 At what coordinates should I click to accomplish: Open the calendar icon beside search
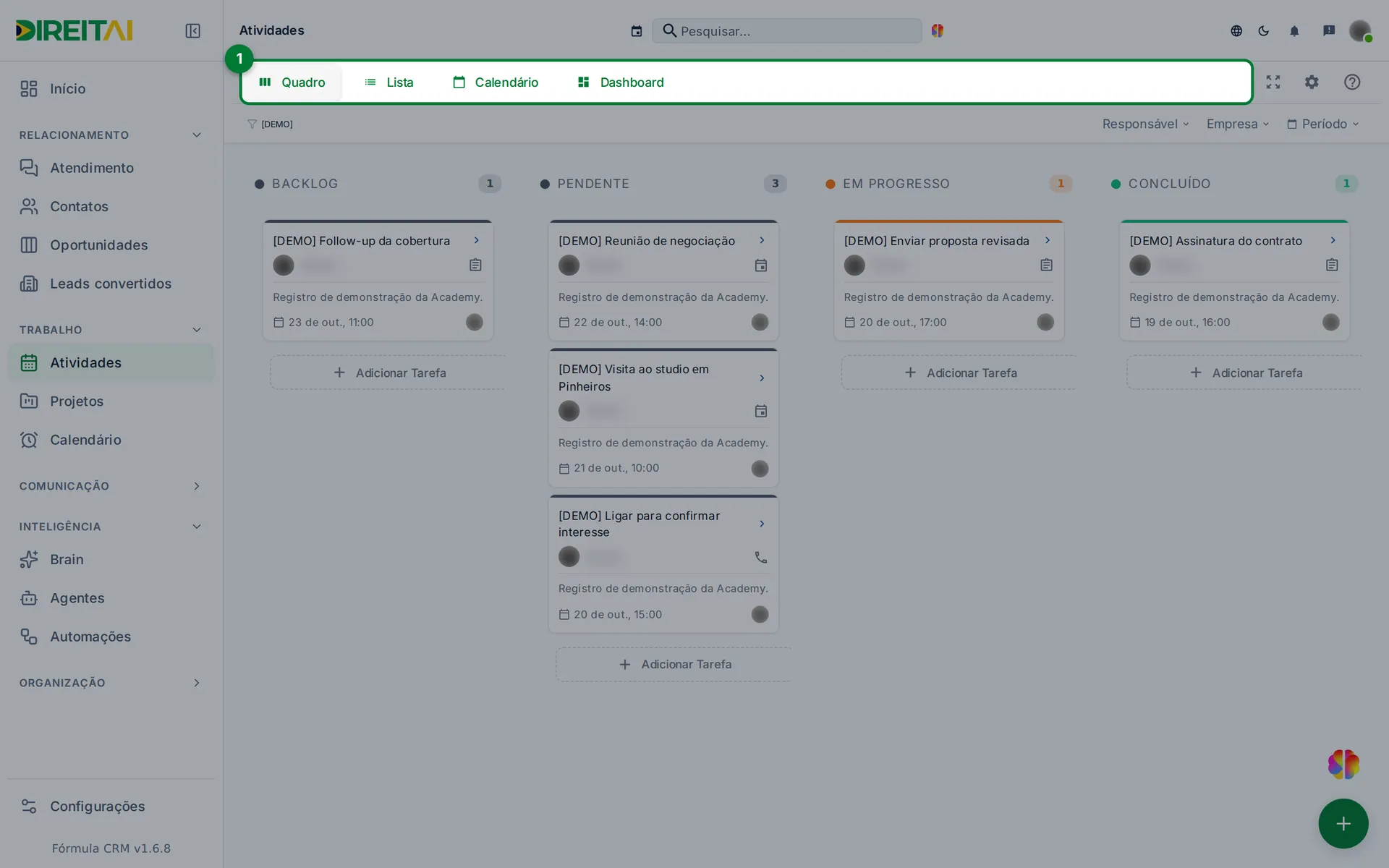pos(637,31)
